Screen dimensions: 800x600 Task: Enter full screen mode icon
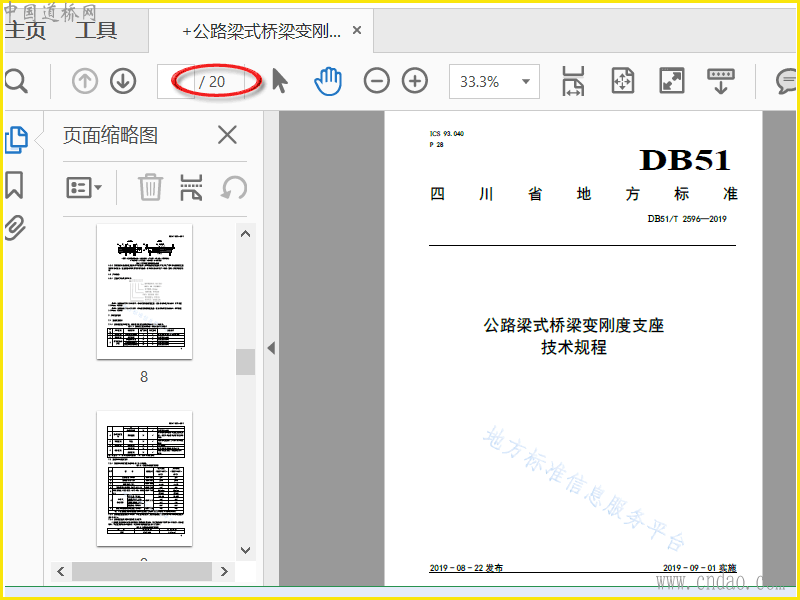pos(671,81)
